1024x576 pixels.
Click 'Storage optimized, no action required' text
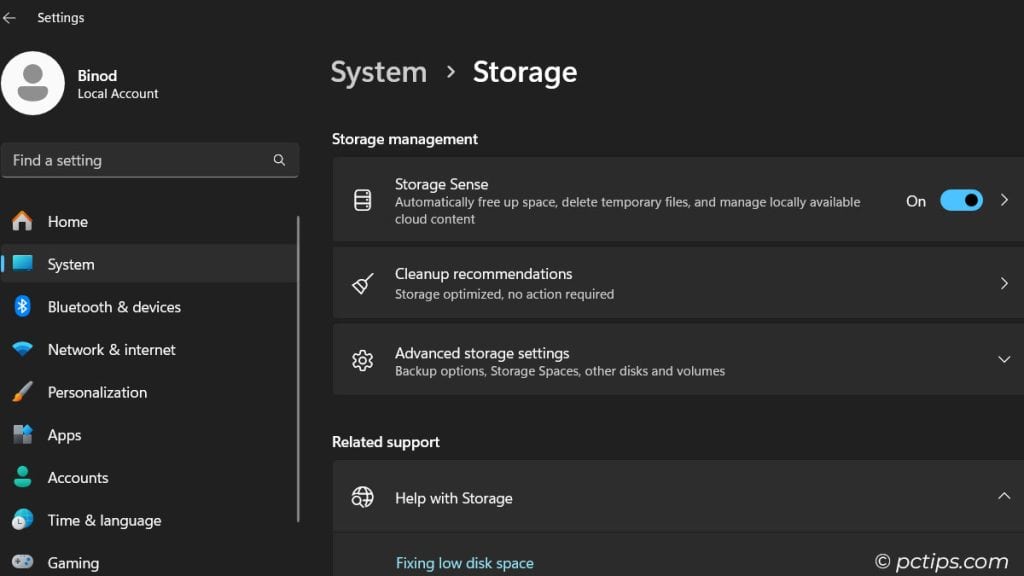point(504,294)
